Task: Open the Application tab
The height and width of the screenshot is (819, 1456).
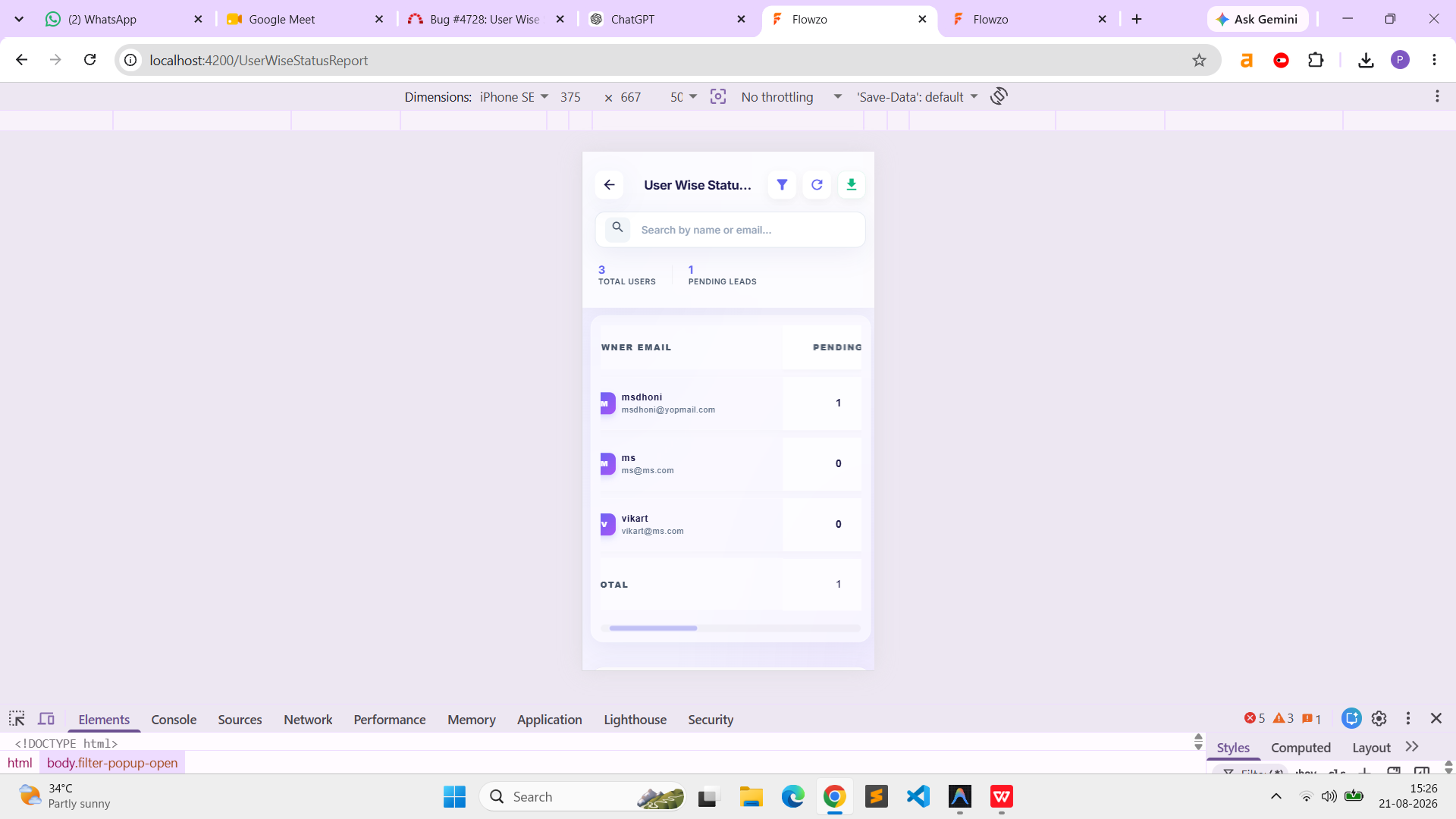Action: pyautogui.click(x=550, y=720)
